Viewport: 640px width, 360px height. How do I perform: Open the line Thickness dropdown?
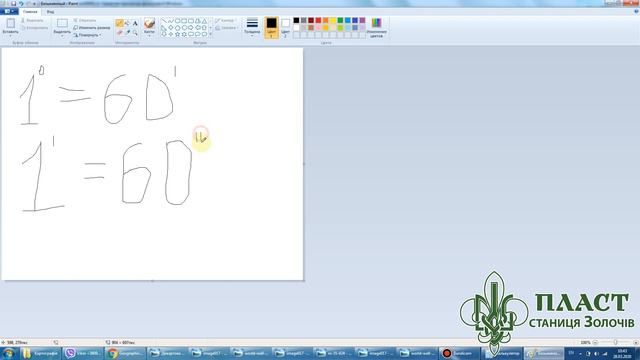point(252,27)
